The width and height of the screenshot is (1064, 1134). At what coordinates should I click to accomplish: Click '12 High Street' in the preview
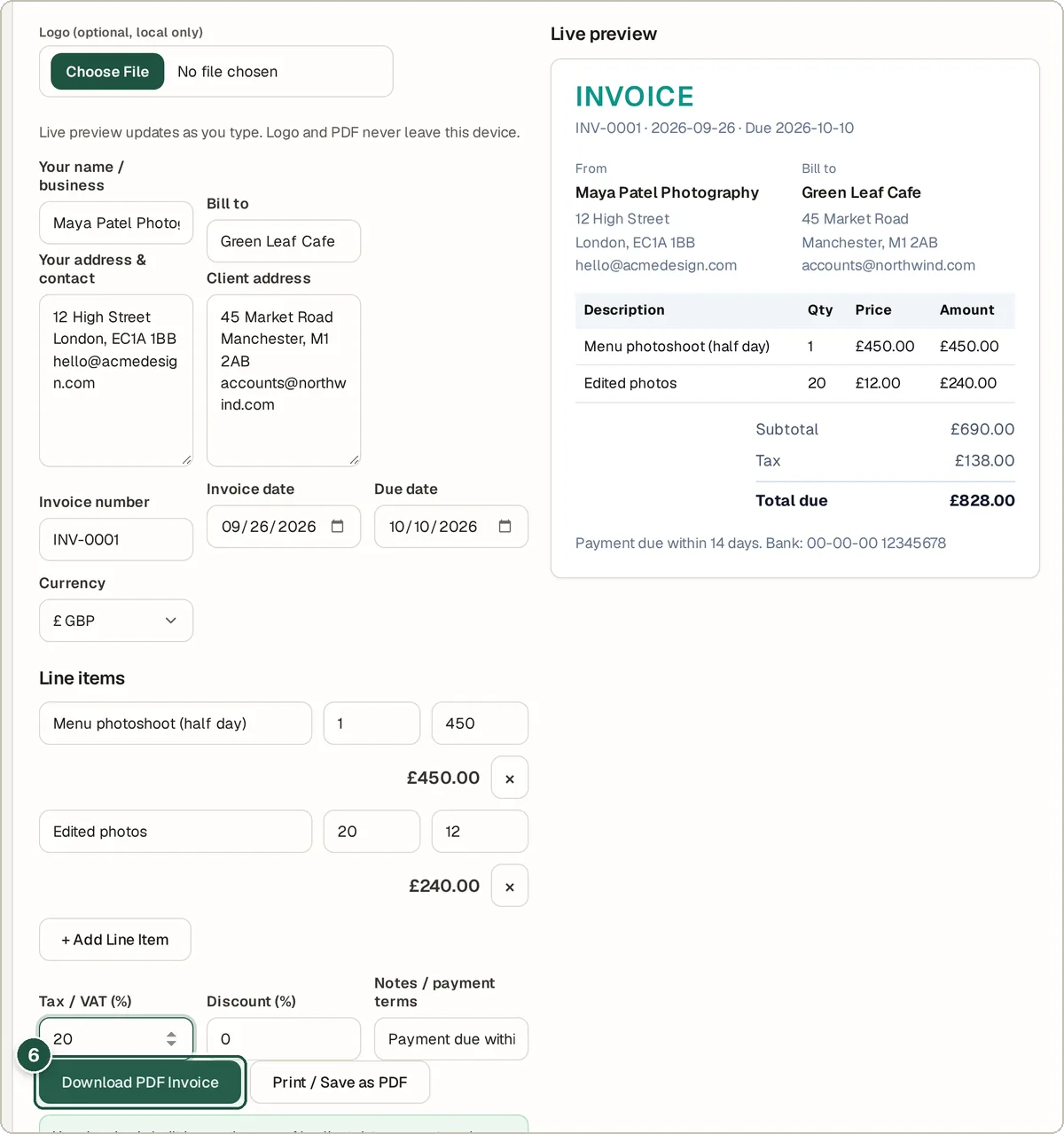tap(622, 218)
